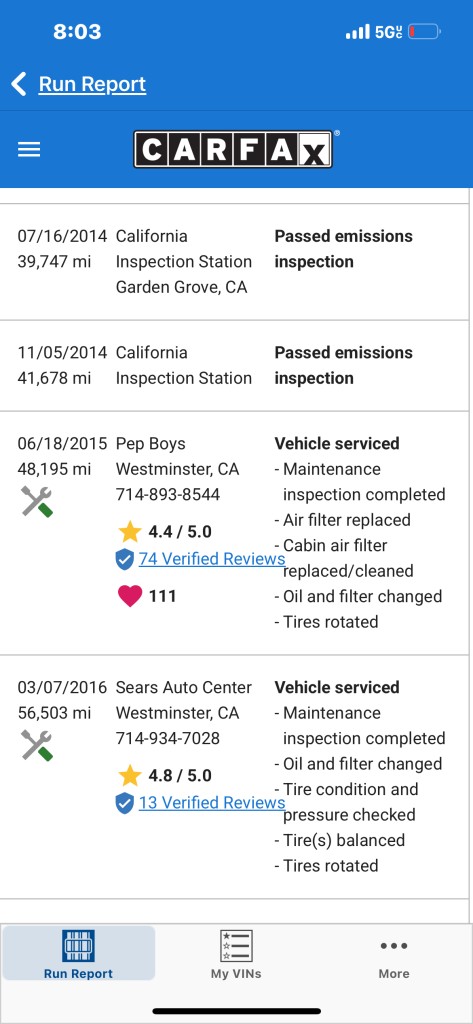Open the 13 Verified Reviews link
Screen dimensions: 473x1024
pos(212,803)
